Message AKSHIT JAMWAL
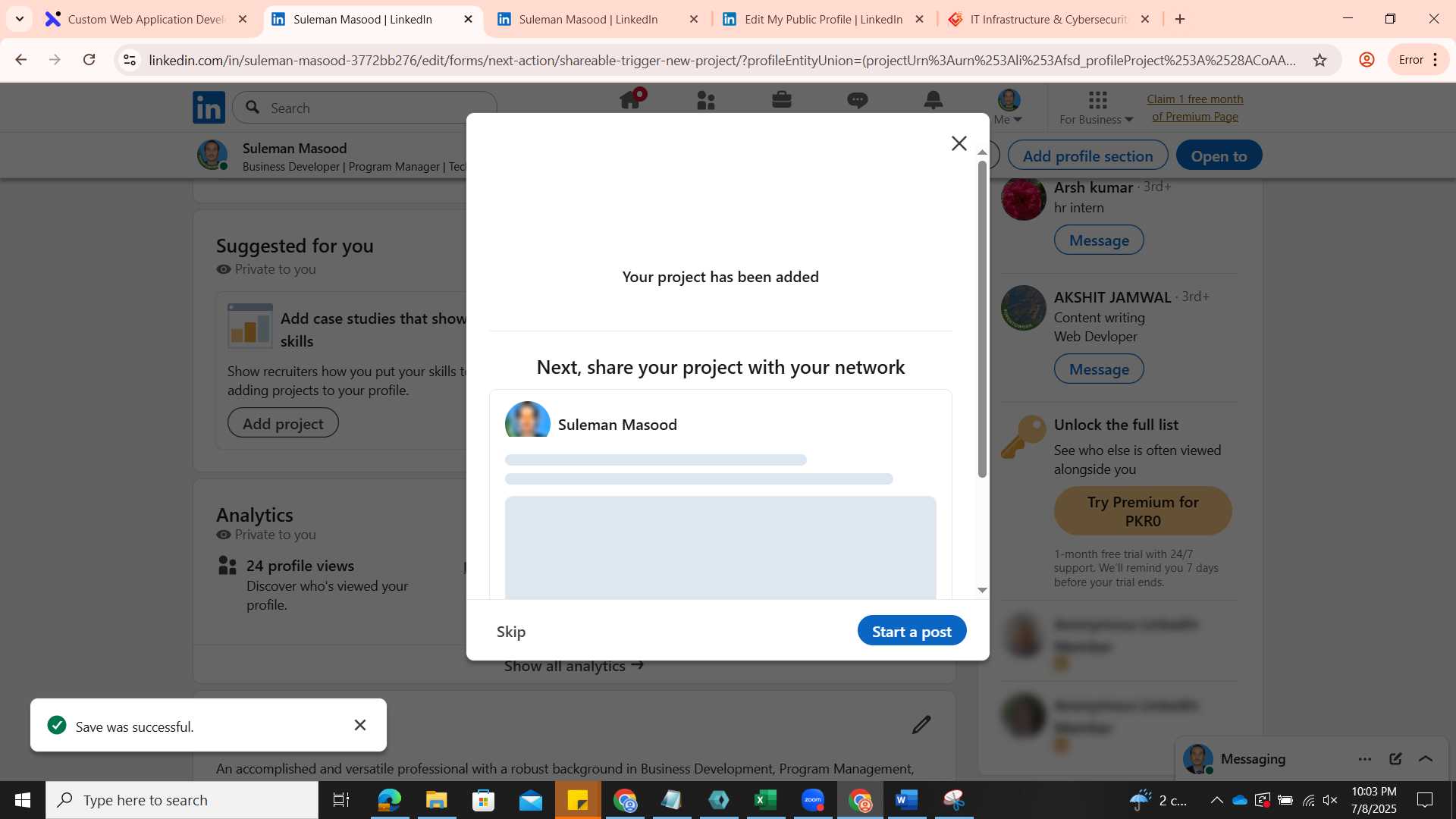 coord(1099,369)
